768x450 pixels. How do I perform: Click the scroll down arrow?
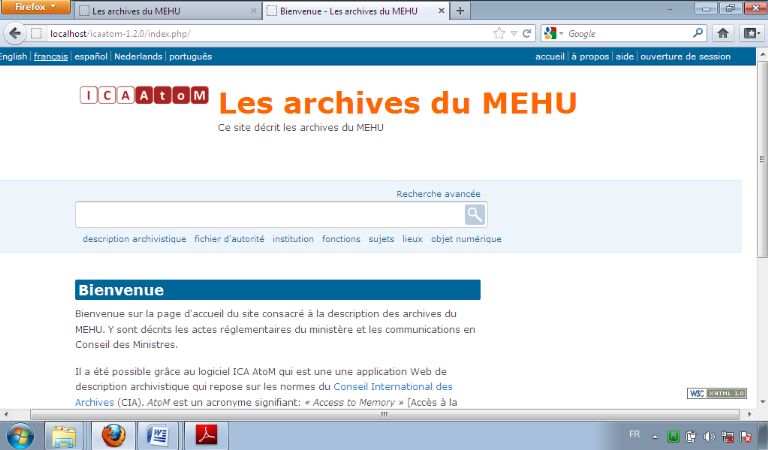pos(762,402)
